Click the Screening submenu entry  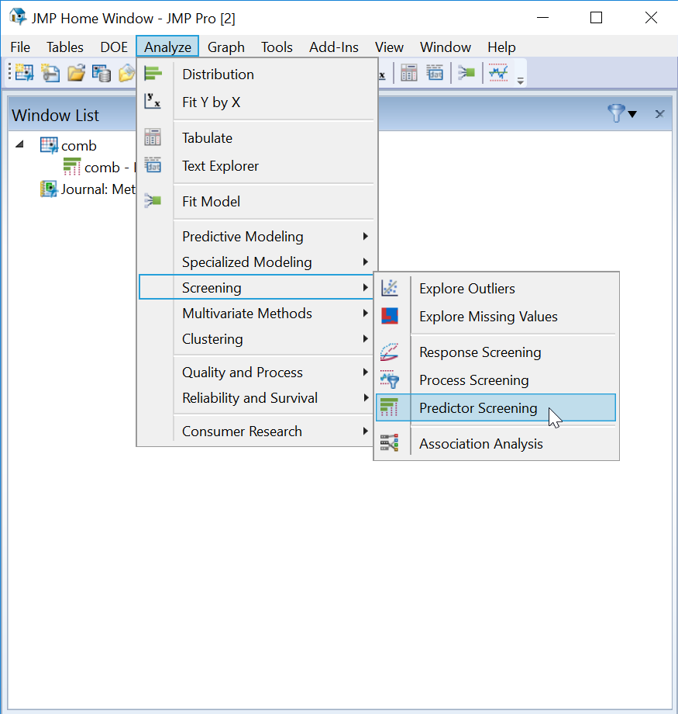pos(256,287)
